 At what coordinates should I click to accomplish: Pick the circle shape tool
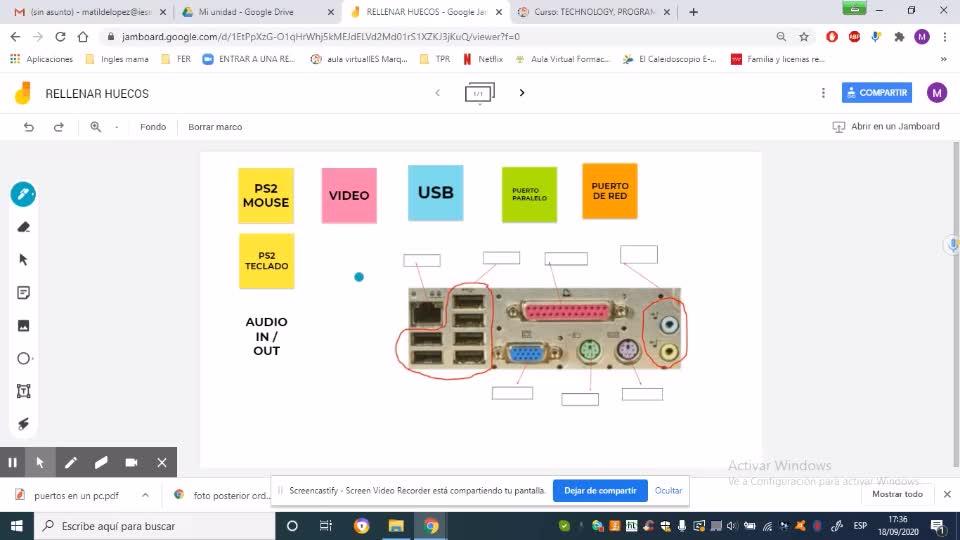click(x=23, y=358)
